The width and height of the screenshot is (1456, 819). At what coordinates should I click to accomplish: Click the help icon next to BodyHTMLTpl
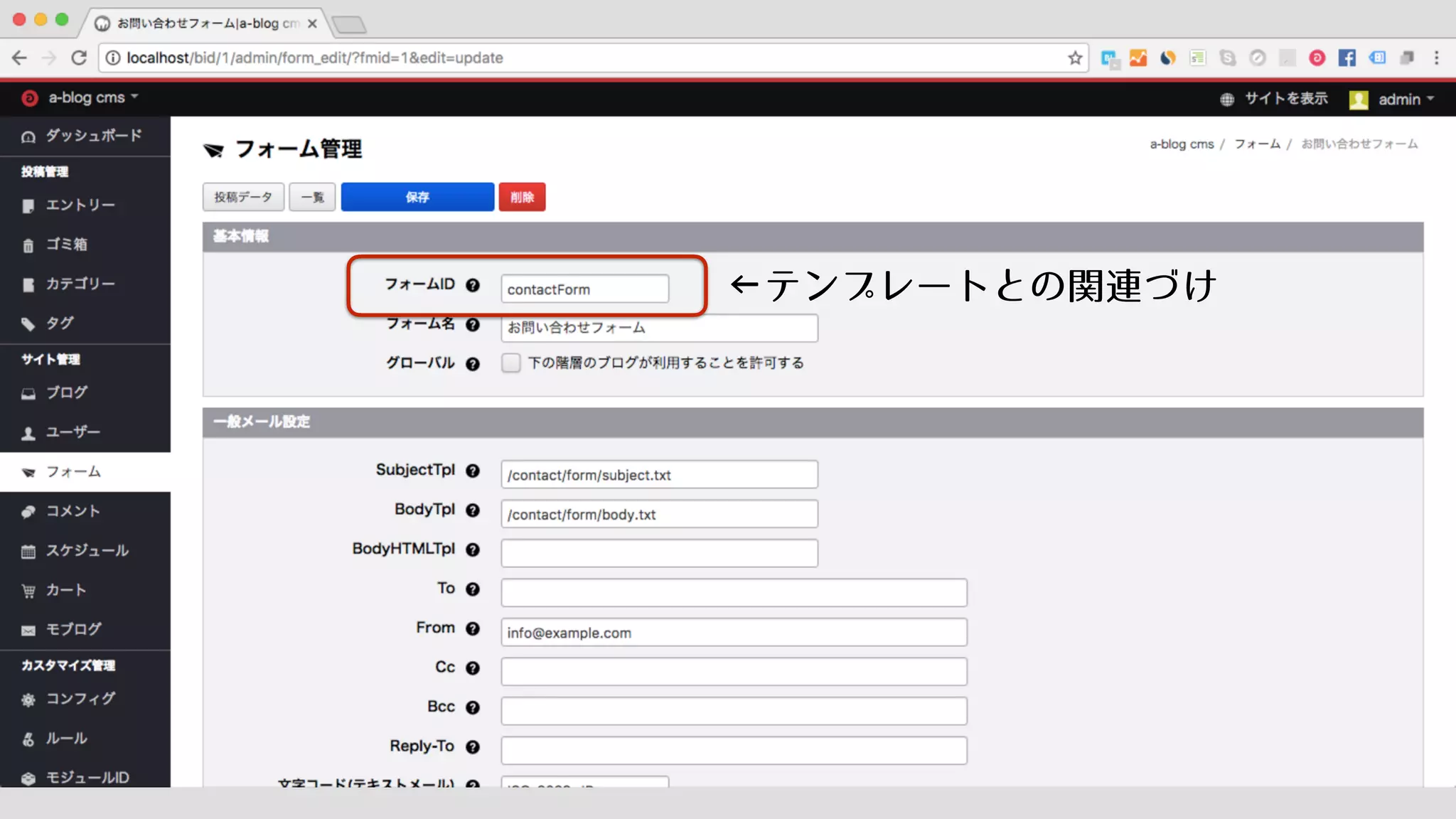coord(473,550)
